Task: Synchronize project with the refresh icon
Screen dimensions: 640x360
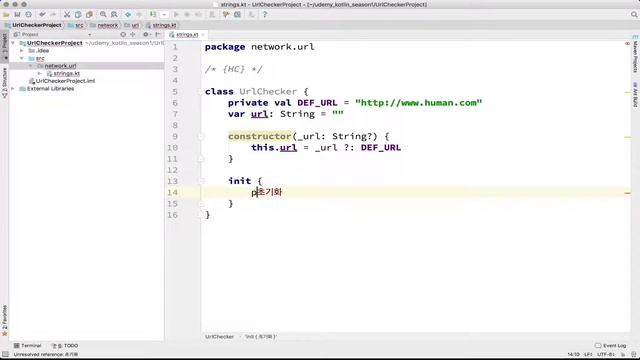Action: [29, 15]
